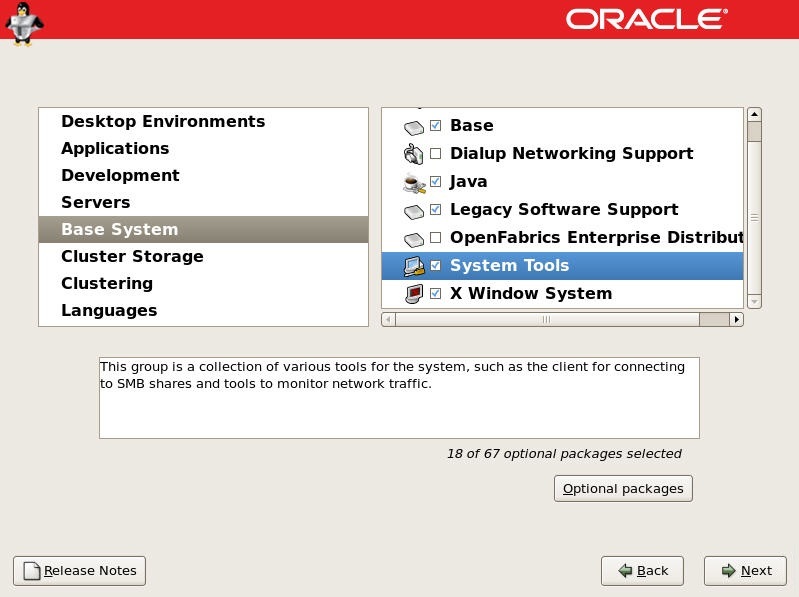Image resolution: width=799 pixels, height=597 pixels.
Task: Click the Dialup Networking Support modem icon
Action: coord(414,154)
